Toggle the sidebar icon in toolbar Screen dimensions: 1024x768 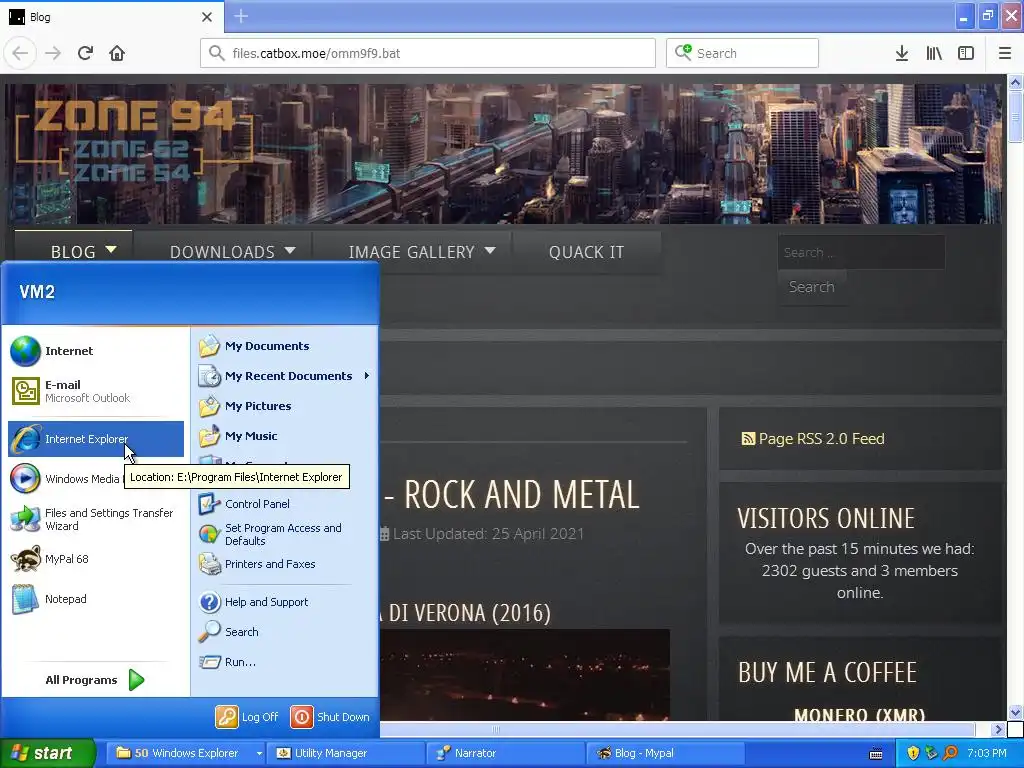pos(966,53)
